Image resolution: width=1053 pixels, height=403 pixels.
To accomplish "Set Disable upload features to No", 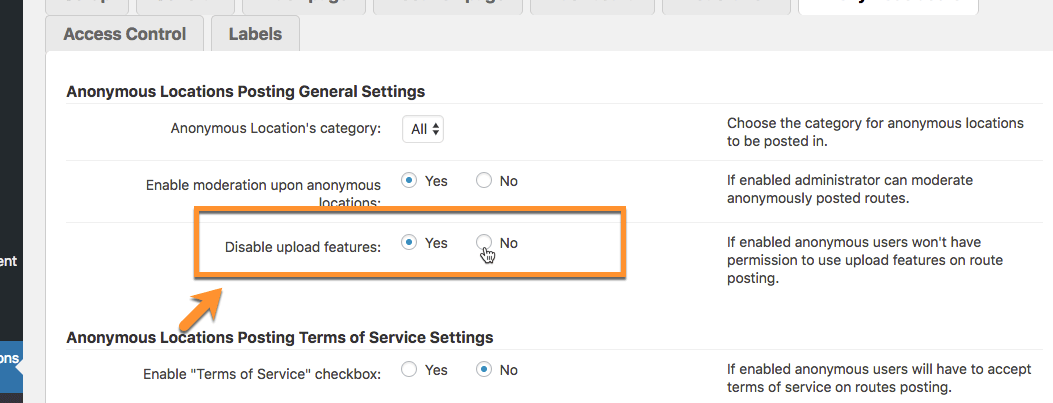I will [484, 243].
